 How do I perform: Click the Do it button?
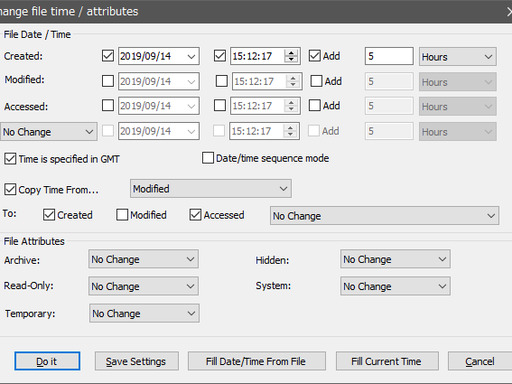pos(47,361)
